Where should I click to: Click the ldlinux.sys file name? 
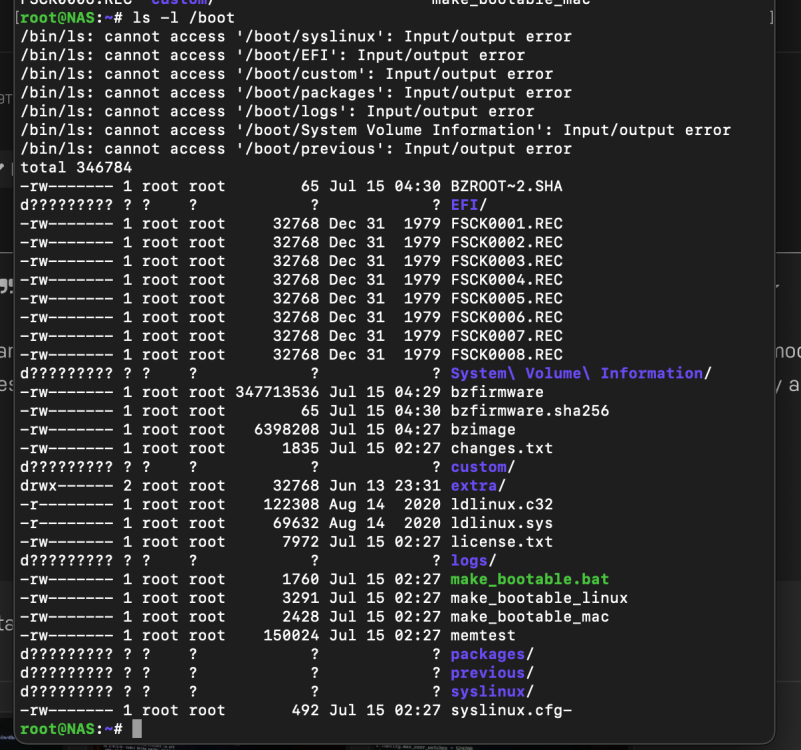(x=502, y=523)
